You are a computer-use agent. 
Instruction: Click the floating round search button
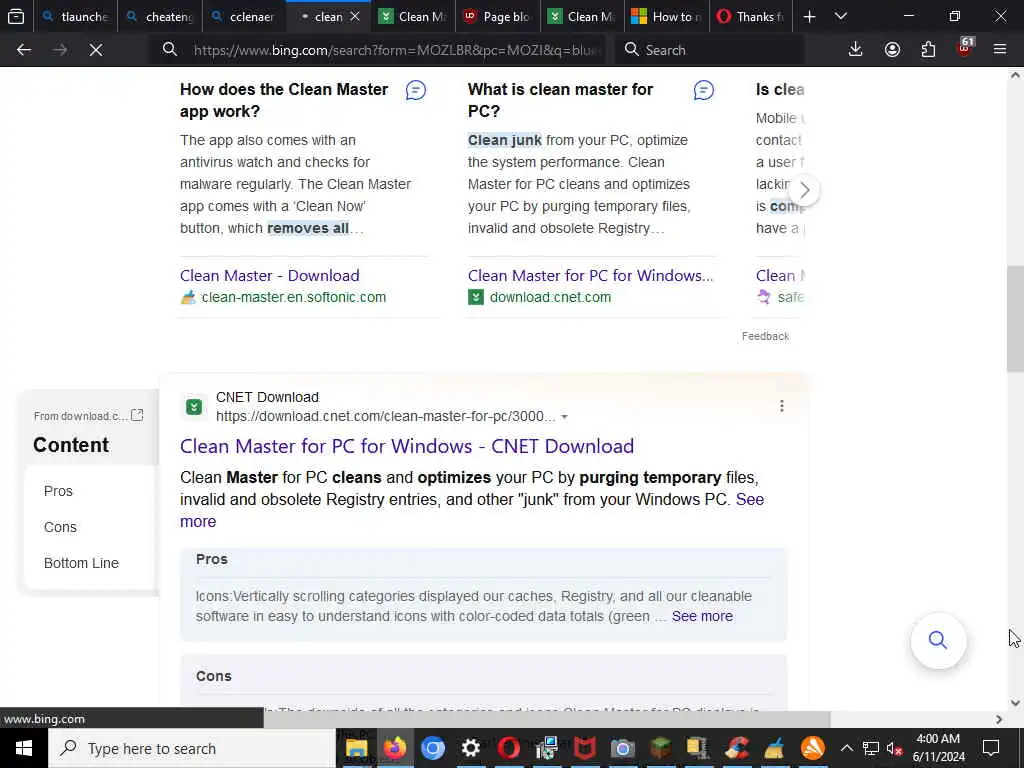(938, 640)
